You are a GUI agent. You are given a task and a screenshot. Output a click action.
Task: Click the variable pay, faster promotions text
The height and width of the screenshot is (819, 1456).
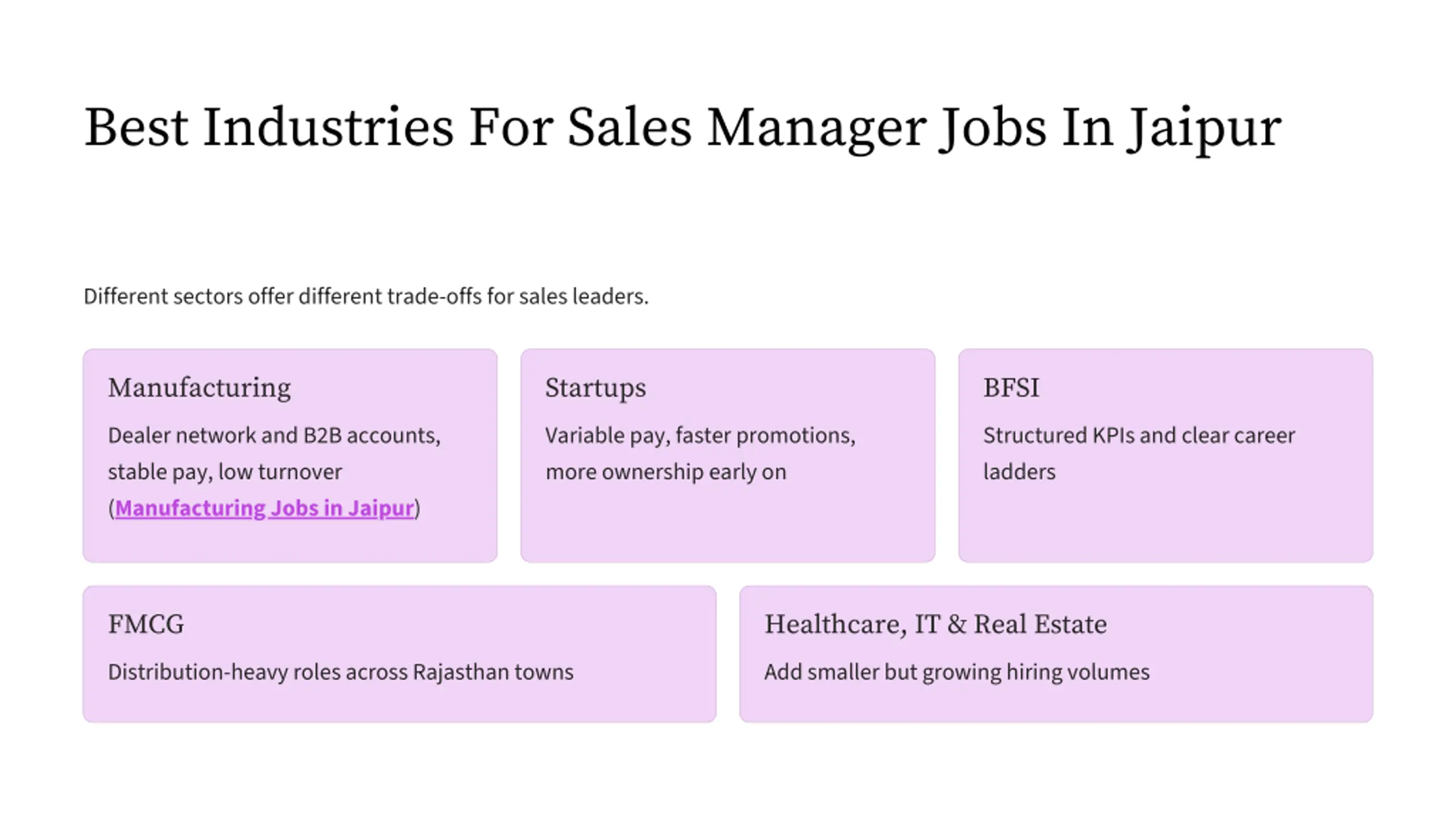(700, 436)
